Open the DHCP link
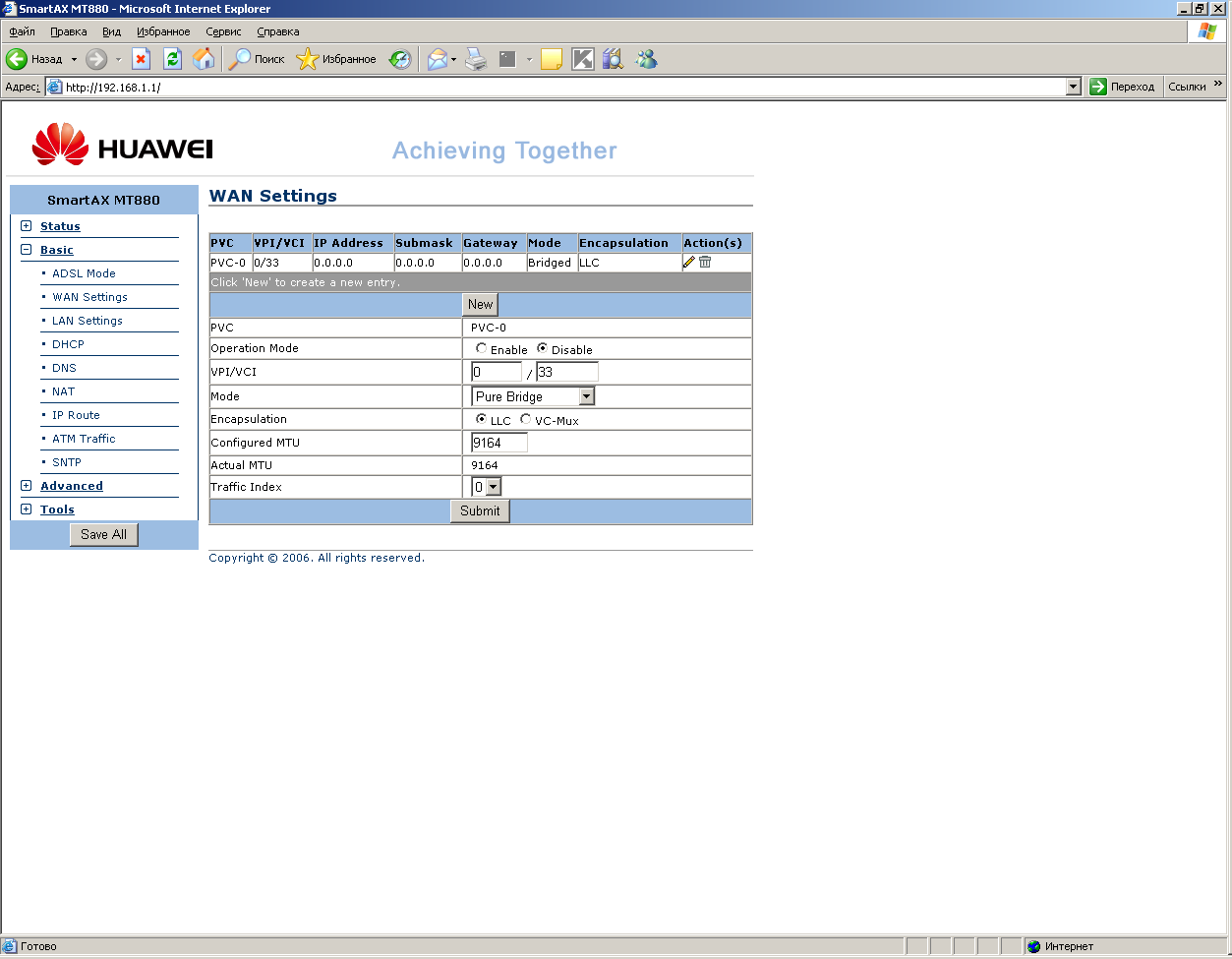Screen dimensions: 1232x959 [68, 344]
